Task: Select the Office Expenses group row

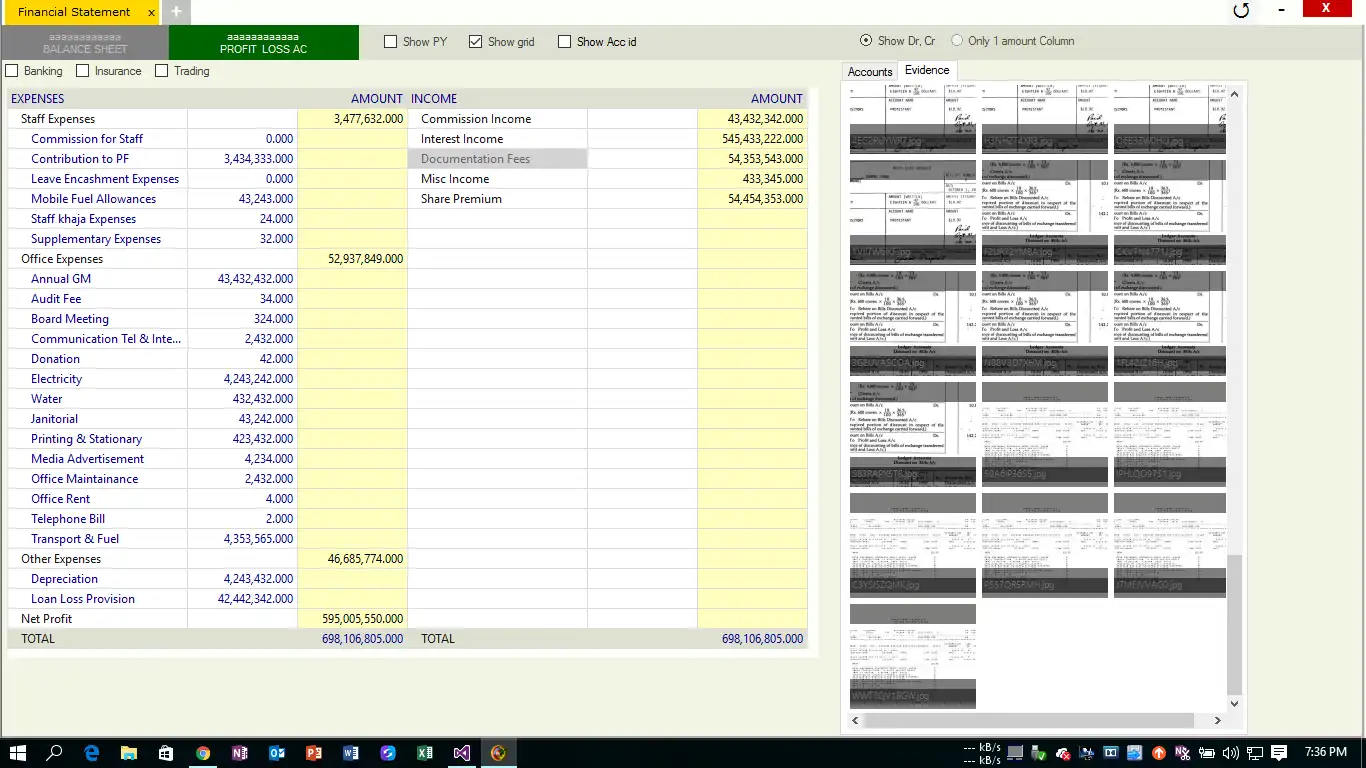Action: pyautogui.click(x=62, y=259)
